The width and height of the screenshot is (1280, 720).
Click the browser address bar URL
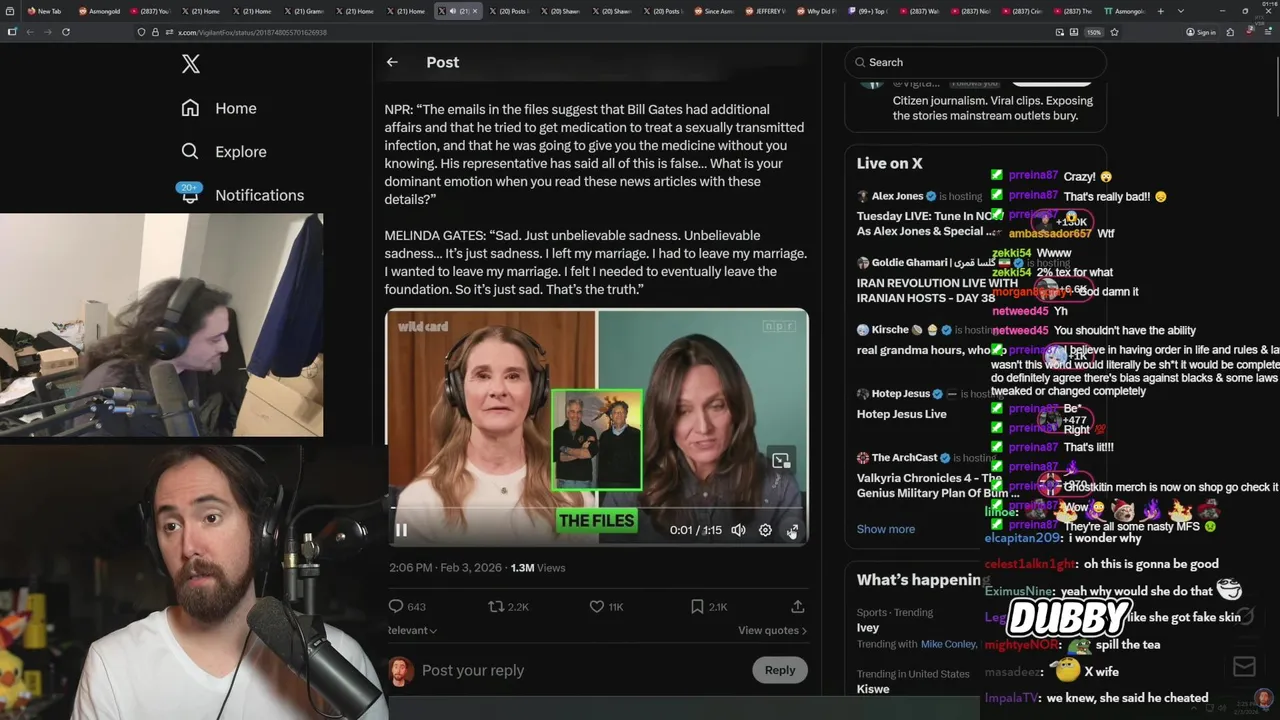coord(252,32)
